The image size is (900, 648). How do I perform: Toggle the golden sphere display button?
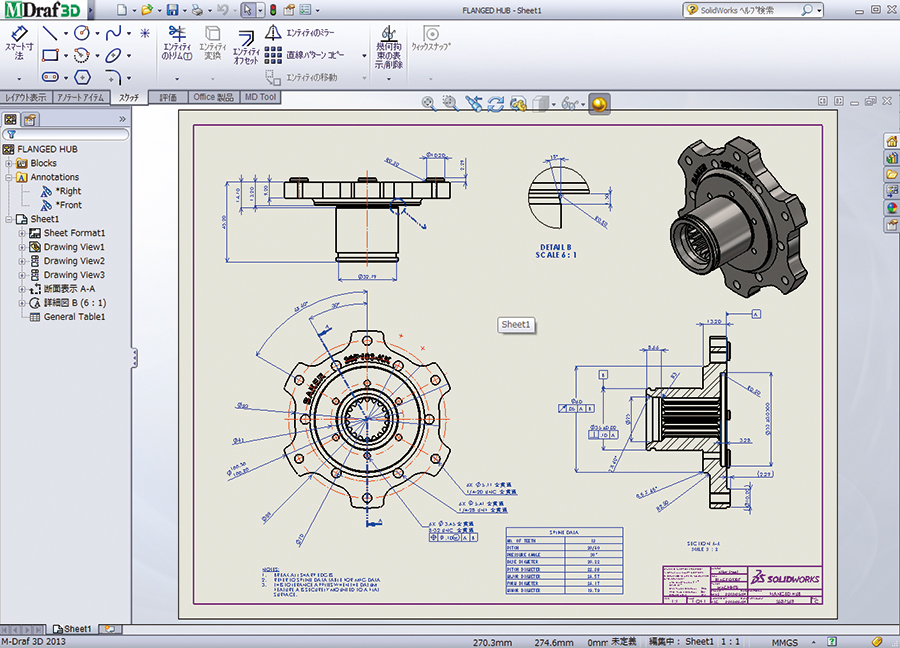click(598, 103)
